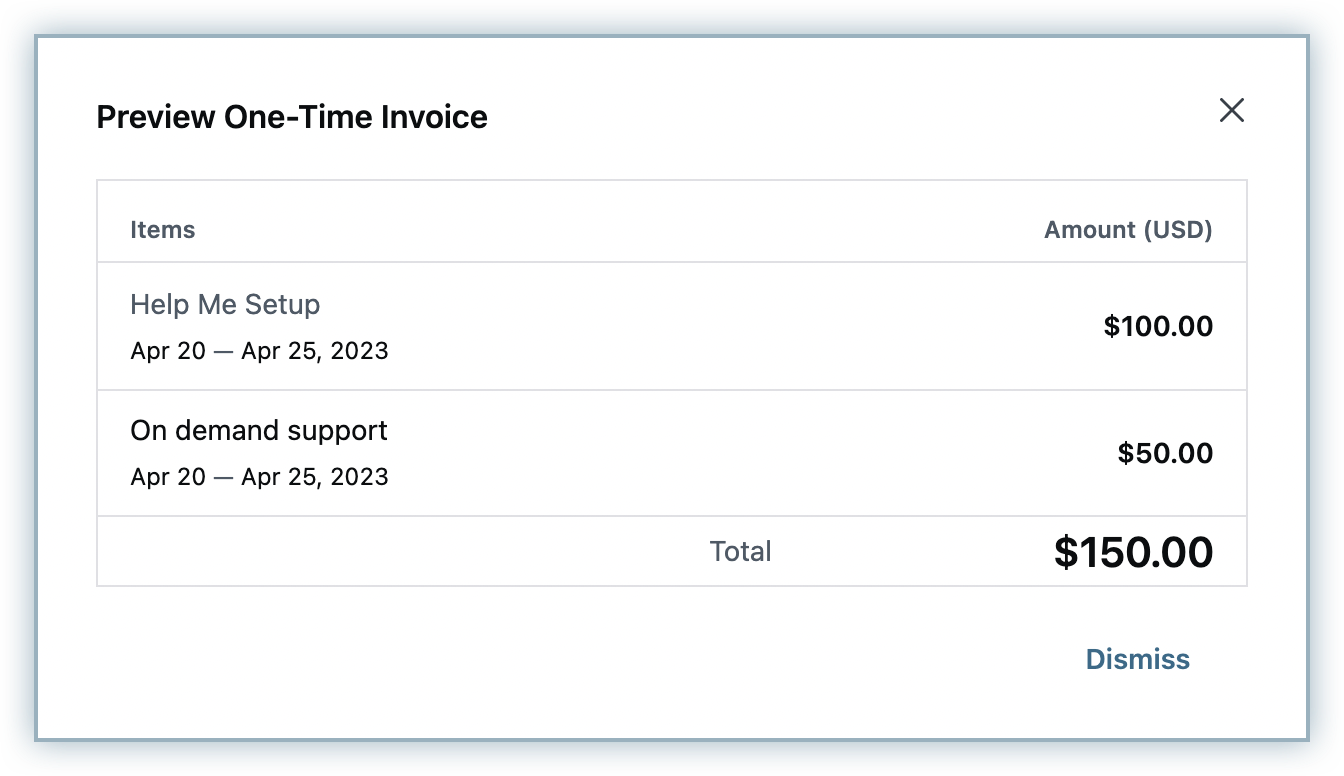Click Apr 20 start date under Help Me Setup
This screenshot has width=1344, height=776.
coord(167,351)
